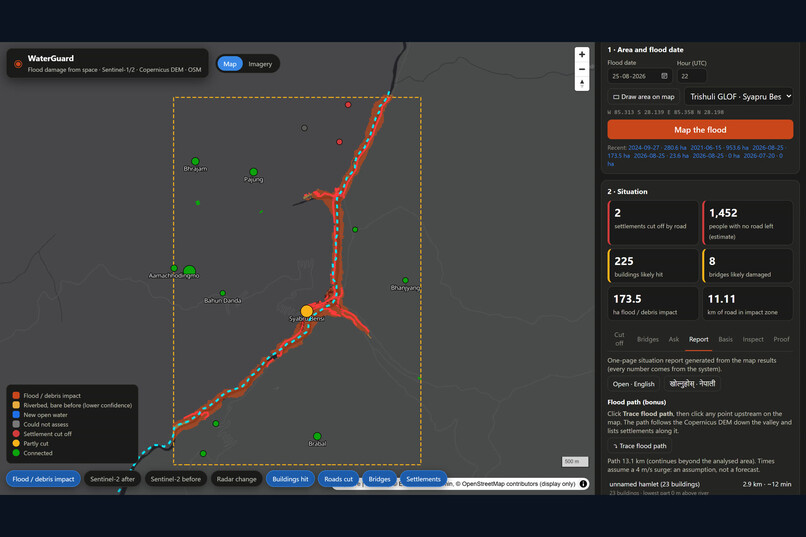Click the 8 bridges likely damaged card
Viewport: 806px width, 537px height.
pyautogui.click(x=747, y=266)
